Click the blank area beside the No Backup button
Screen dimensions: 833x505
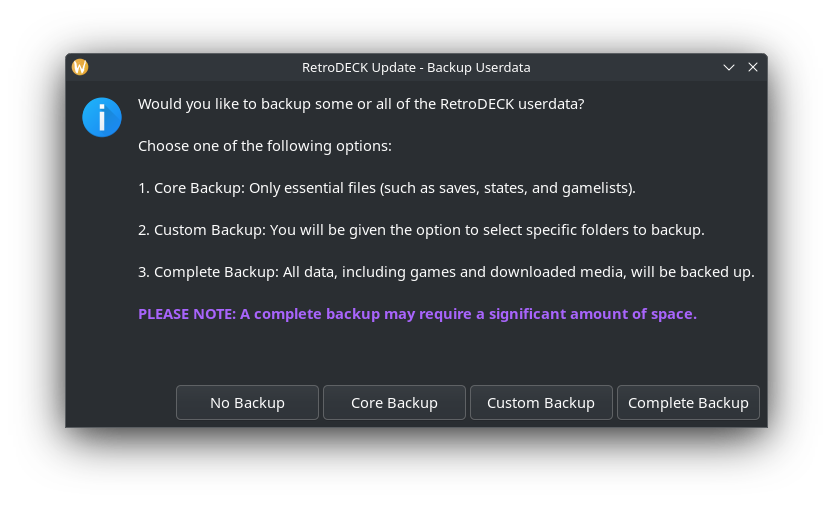point(121,403)
